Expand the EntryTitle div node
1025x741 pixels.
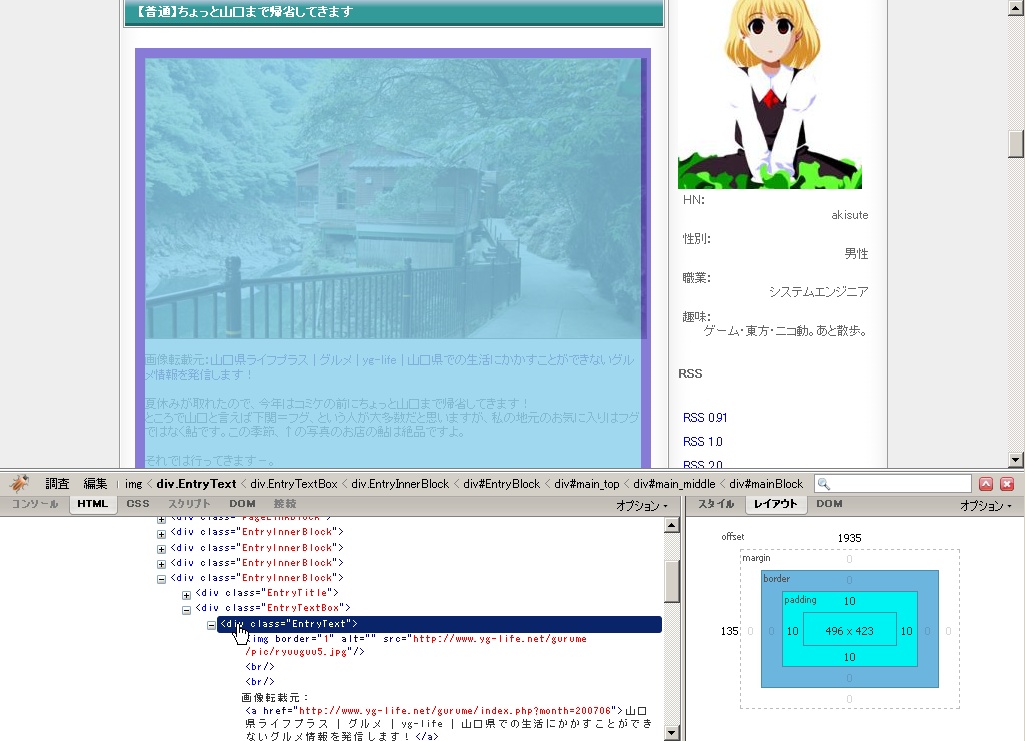click(186, 595)
